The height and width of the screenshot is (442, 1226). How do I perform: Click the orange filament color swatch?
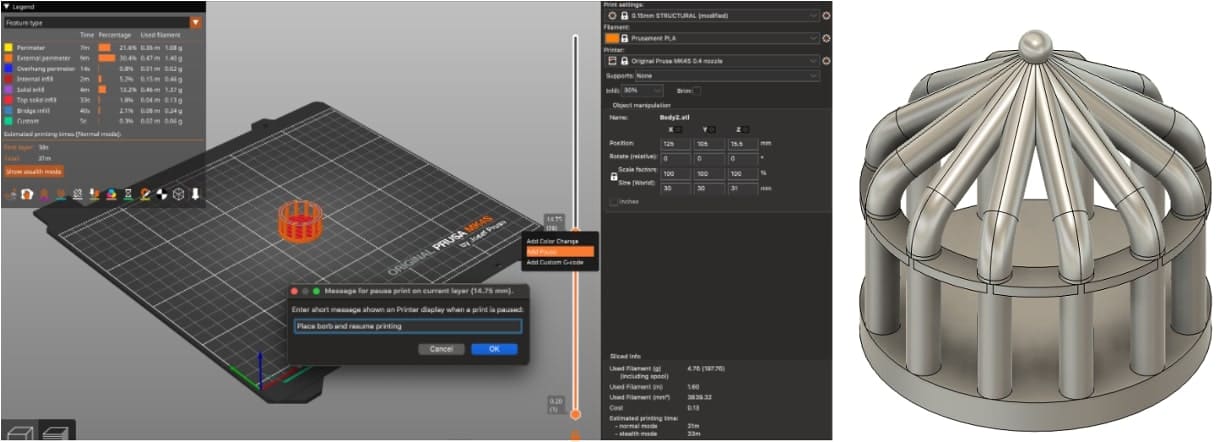pyautogui.click(x=612, y=38)
